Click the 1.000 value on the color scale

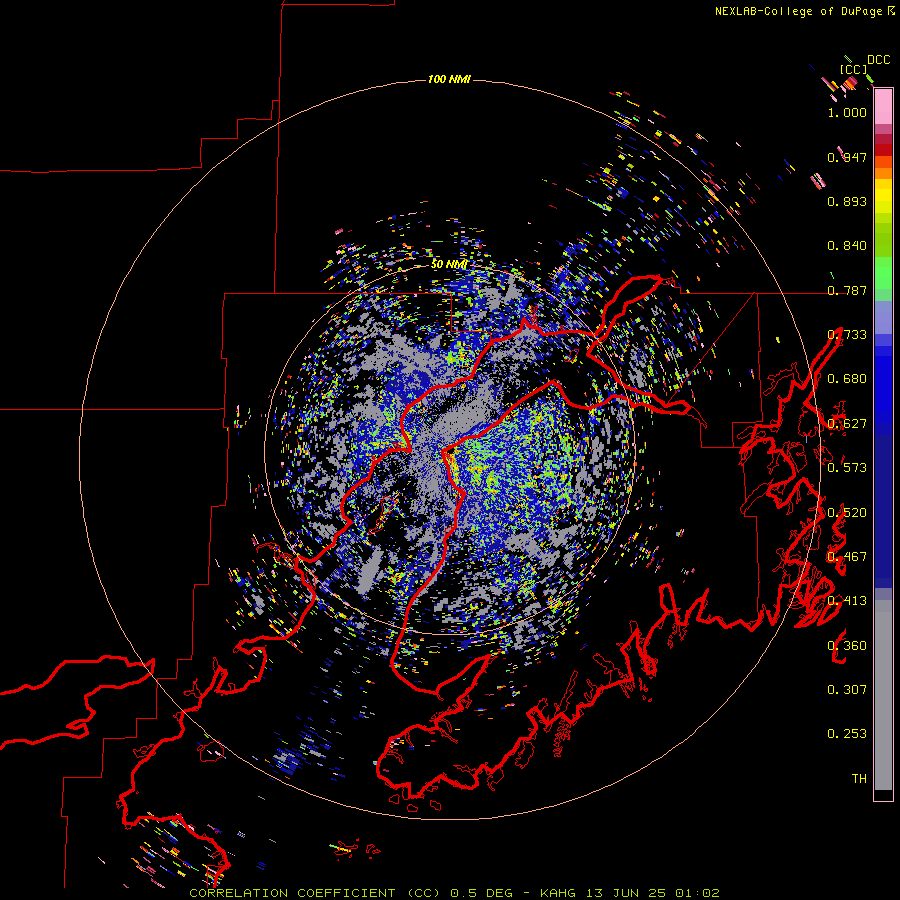click(x=847, y=112)
